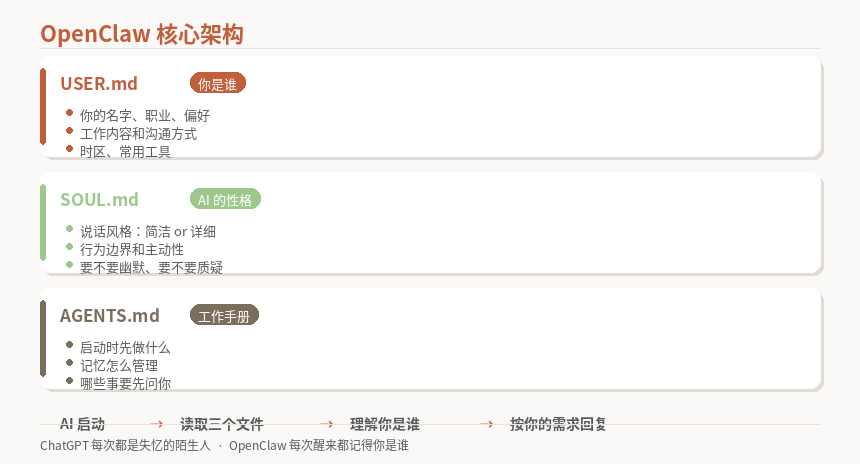The height and width of the screenshot is (464, 860).
Task: Select the SOUL.md heading
Action: (99, 200)
